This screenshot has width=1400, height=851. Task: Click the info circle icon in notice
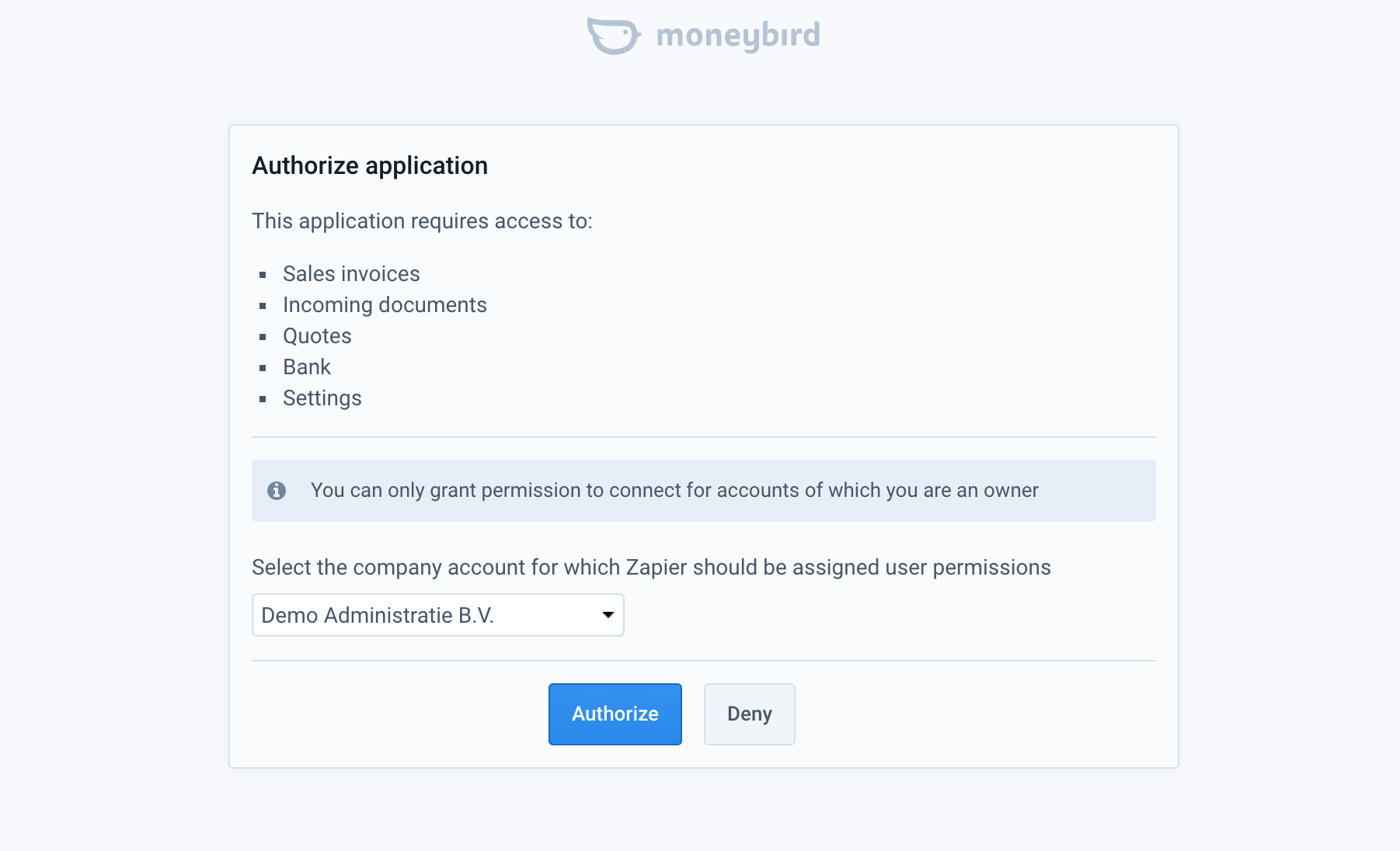pos(277,491)
